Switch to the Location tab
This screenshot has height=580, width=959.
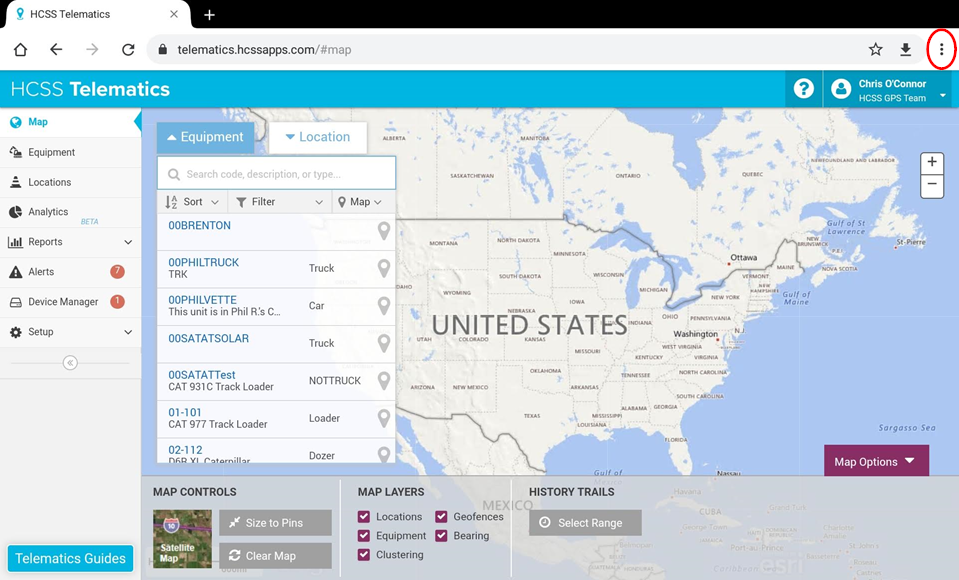pos(318,136)
